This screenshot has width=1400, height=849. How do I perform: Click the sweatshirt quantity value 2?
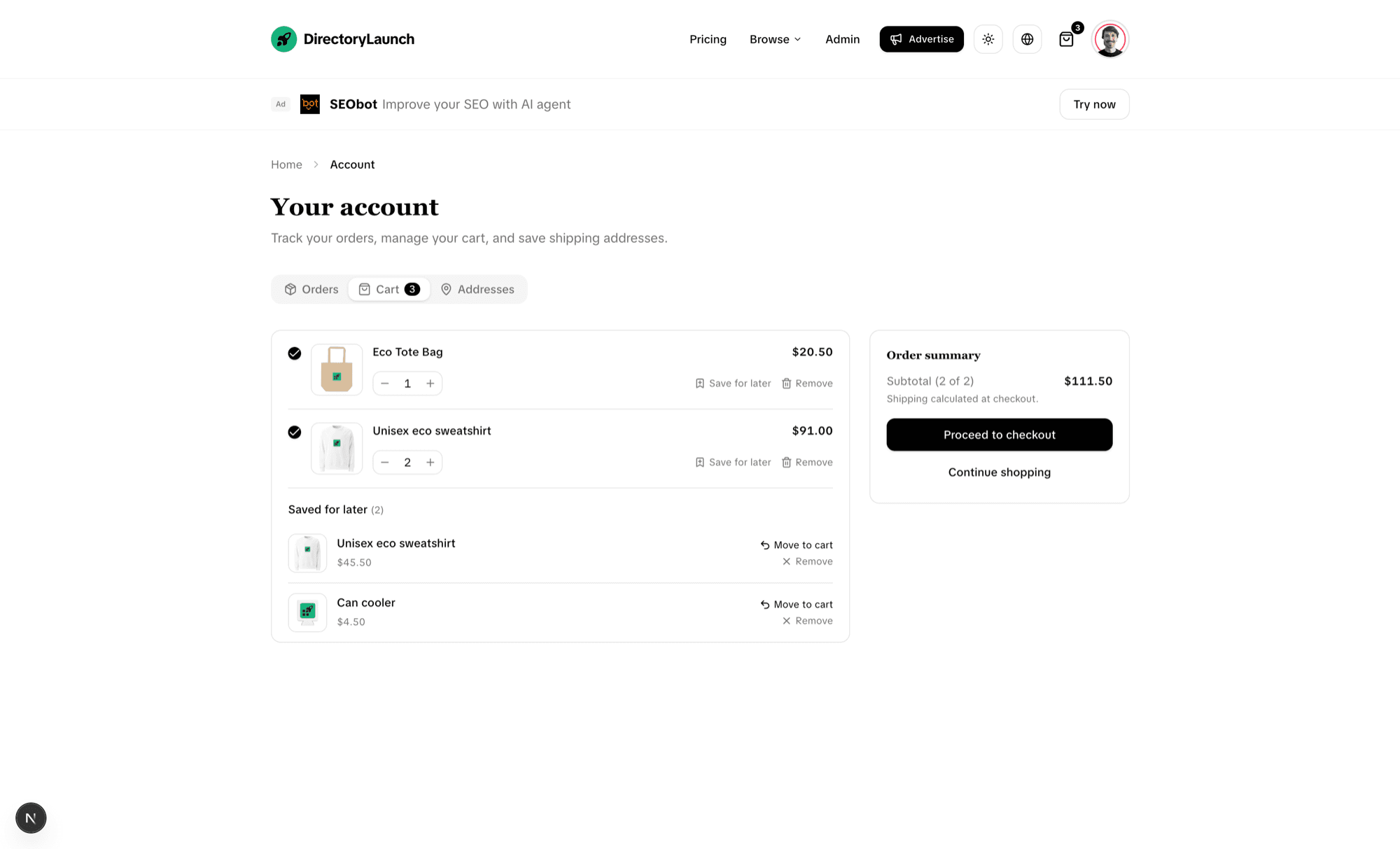[407, 463]
